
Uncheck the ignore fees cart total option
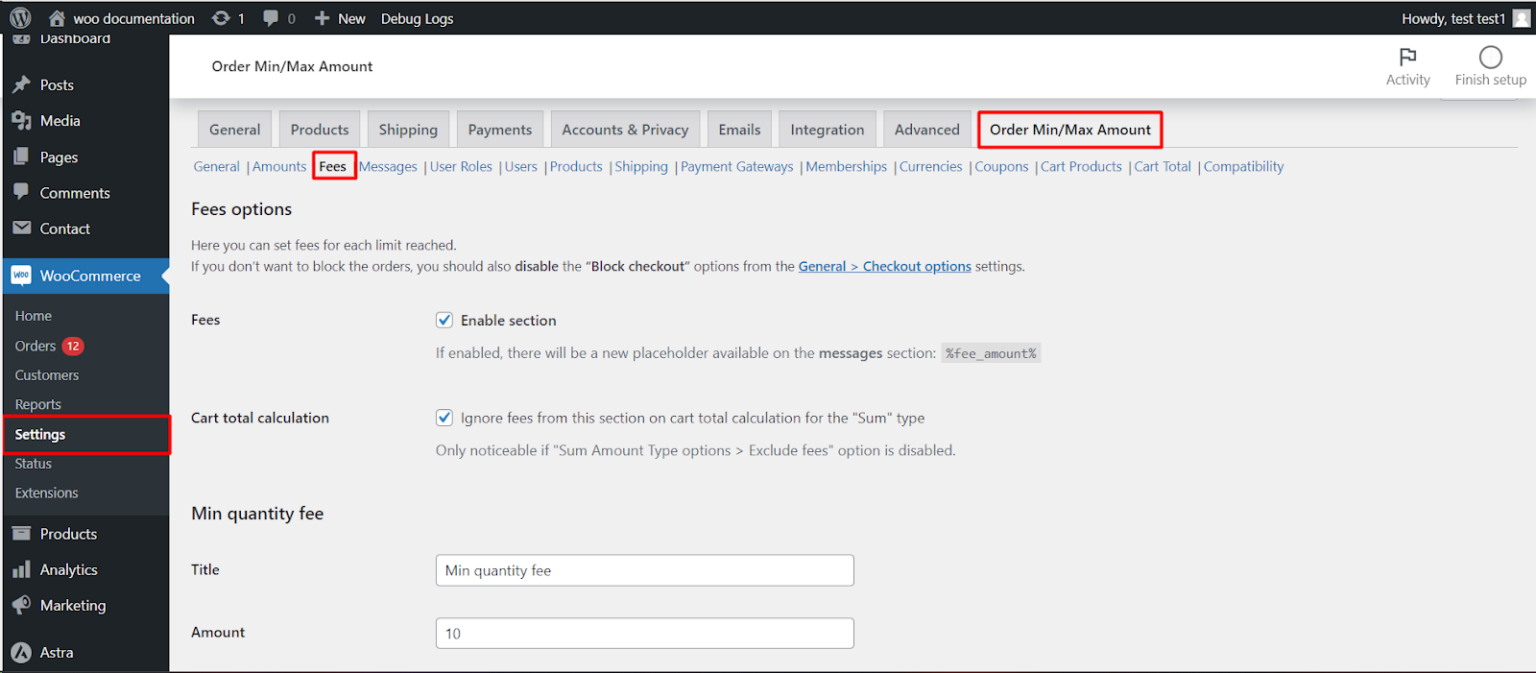[444, 417]
